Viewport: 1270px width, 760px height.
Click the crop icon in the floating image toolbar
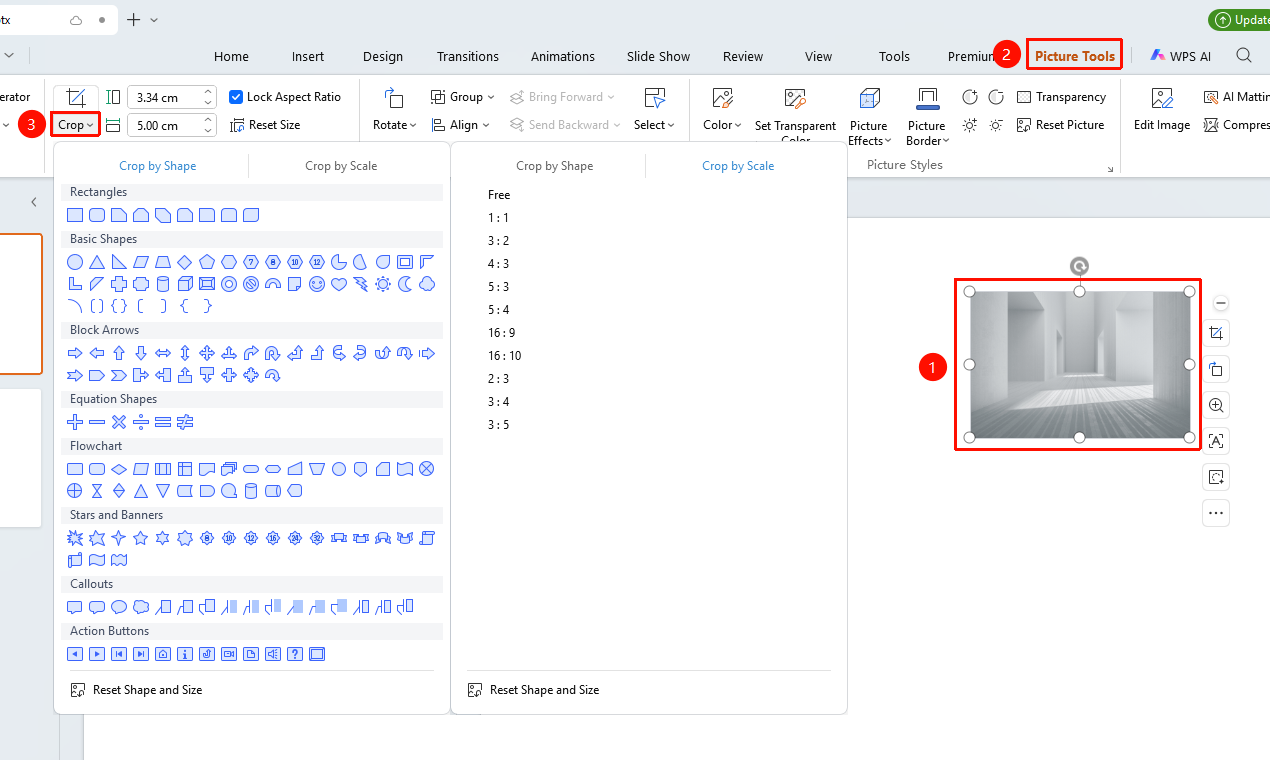click(x=1216, y=333)
